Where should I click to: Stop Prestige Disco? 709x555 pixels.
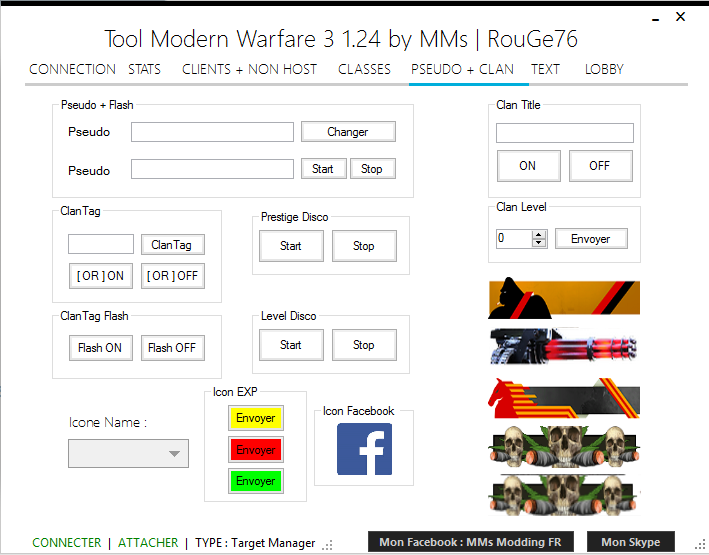click(364, 246)
